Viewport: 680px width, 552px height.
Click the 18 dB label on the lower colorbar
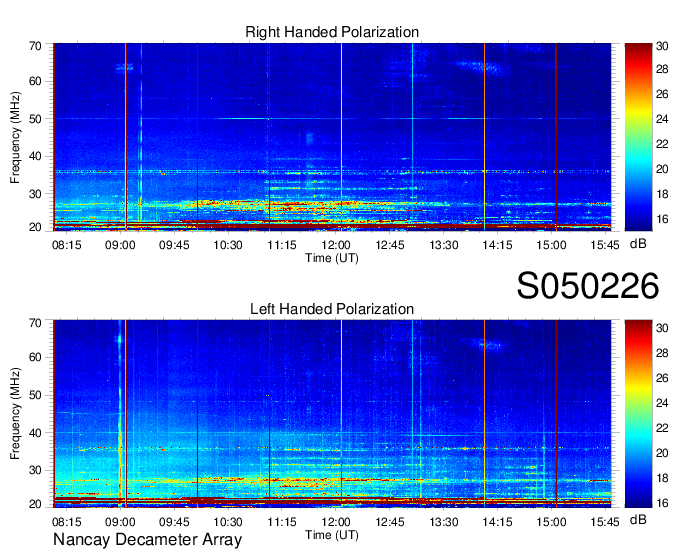tap(662, 478)
